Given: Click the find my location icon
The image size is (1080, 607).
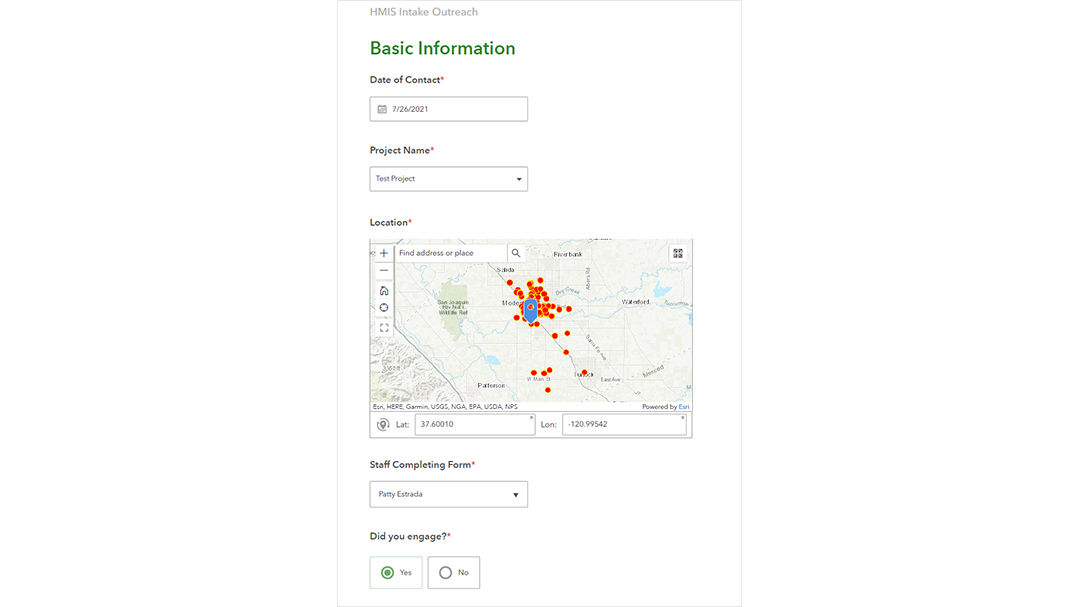Looking at the screenshot, I should [x=384, y=307].
